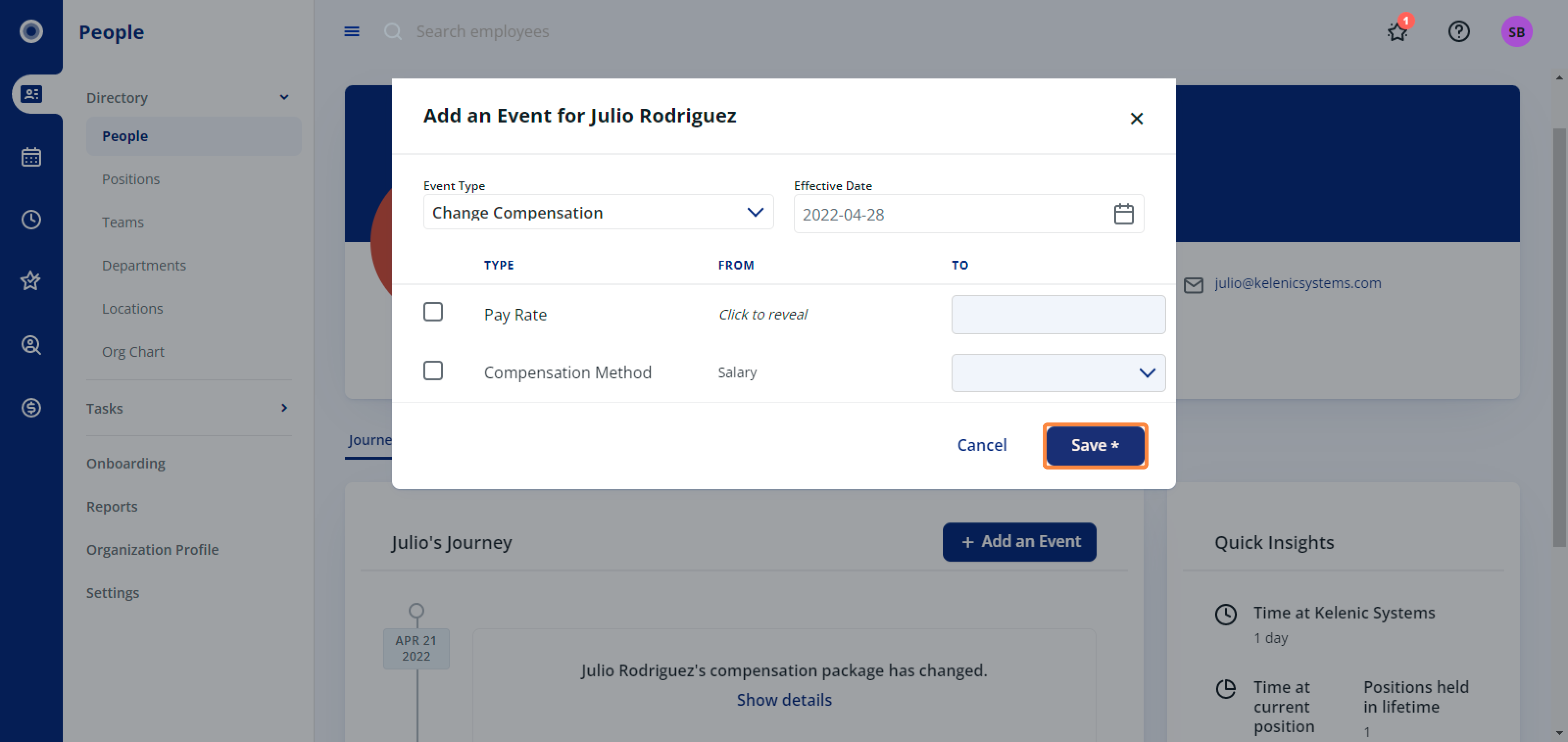Open date picker calendar icon for Effective Date
Screen dimensions: 1568x742
tap(1123, 214)
